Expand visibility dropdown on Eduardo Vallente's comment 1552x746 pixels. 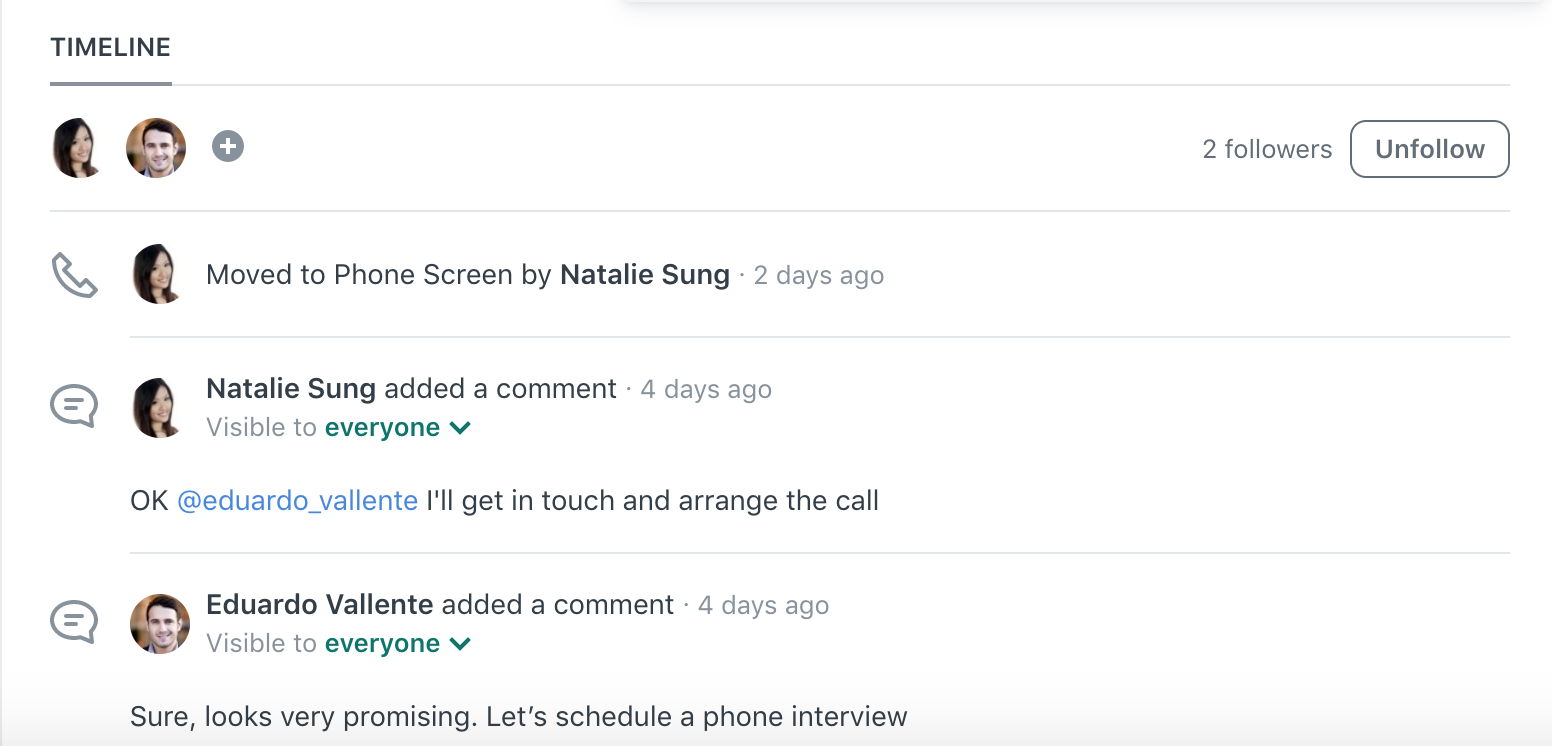(398, 644)
